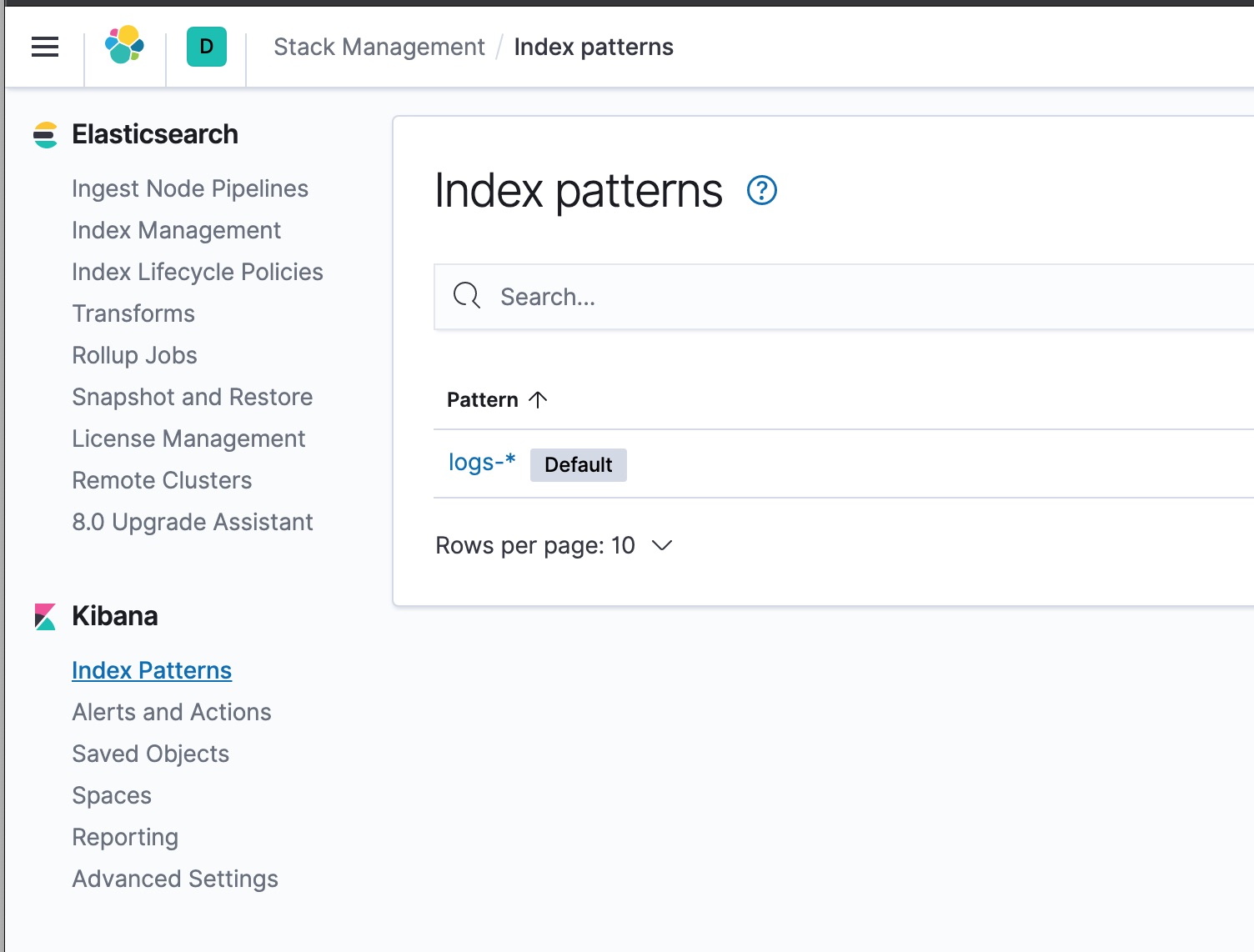Click the Elasticsearch section logo
Viewport: 1254px width, 952px height.
click(x=45, y=134)
